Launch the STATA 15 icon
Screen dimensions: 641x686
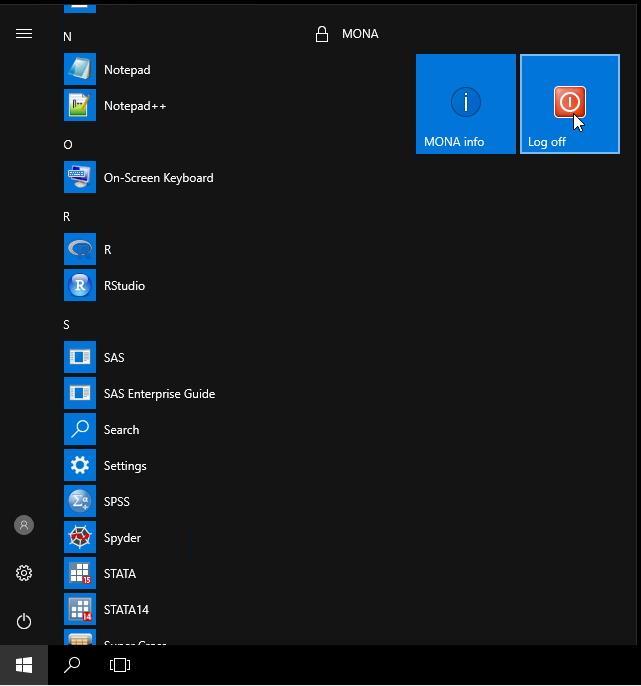coord(80,573)
